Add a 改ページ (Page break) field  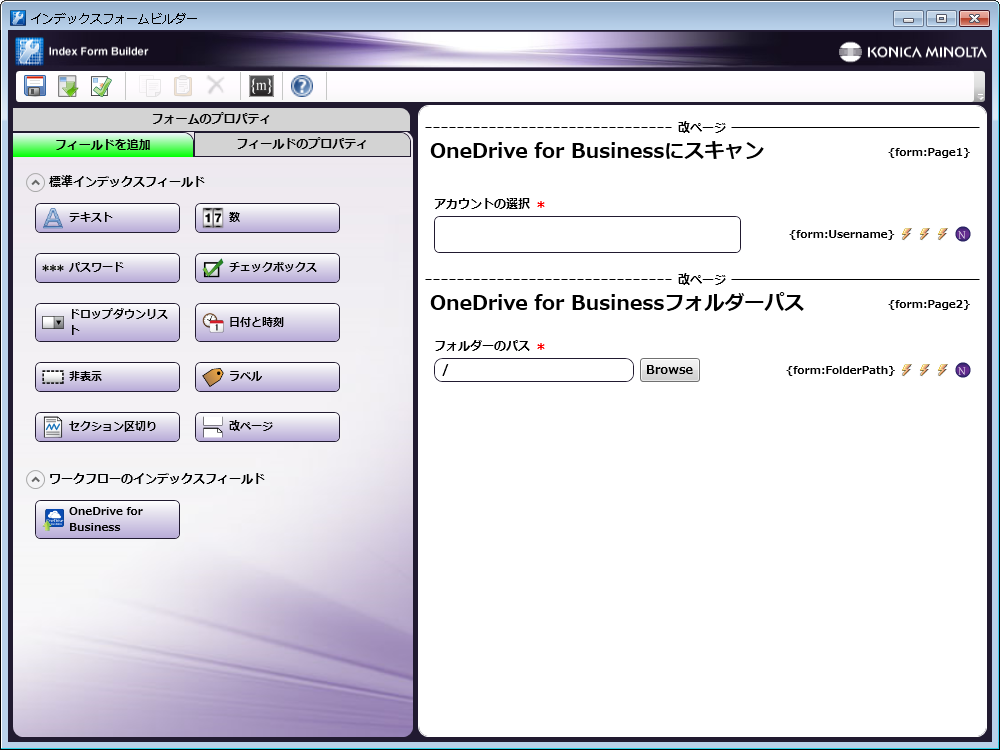coord(267,427)
